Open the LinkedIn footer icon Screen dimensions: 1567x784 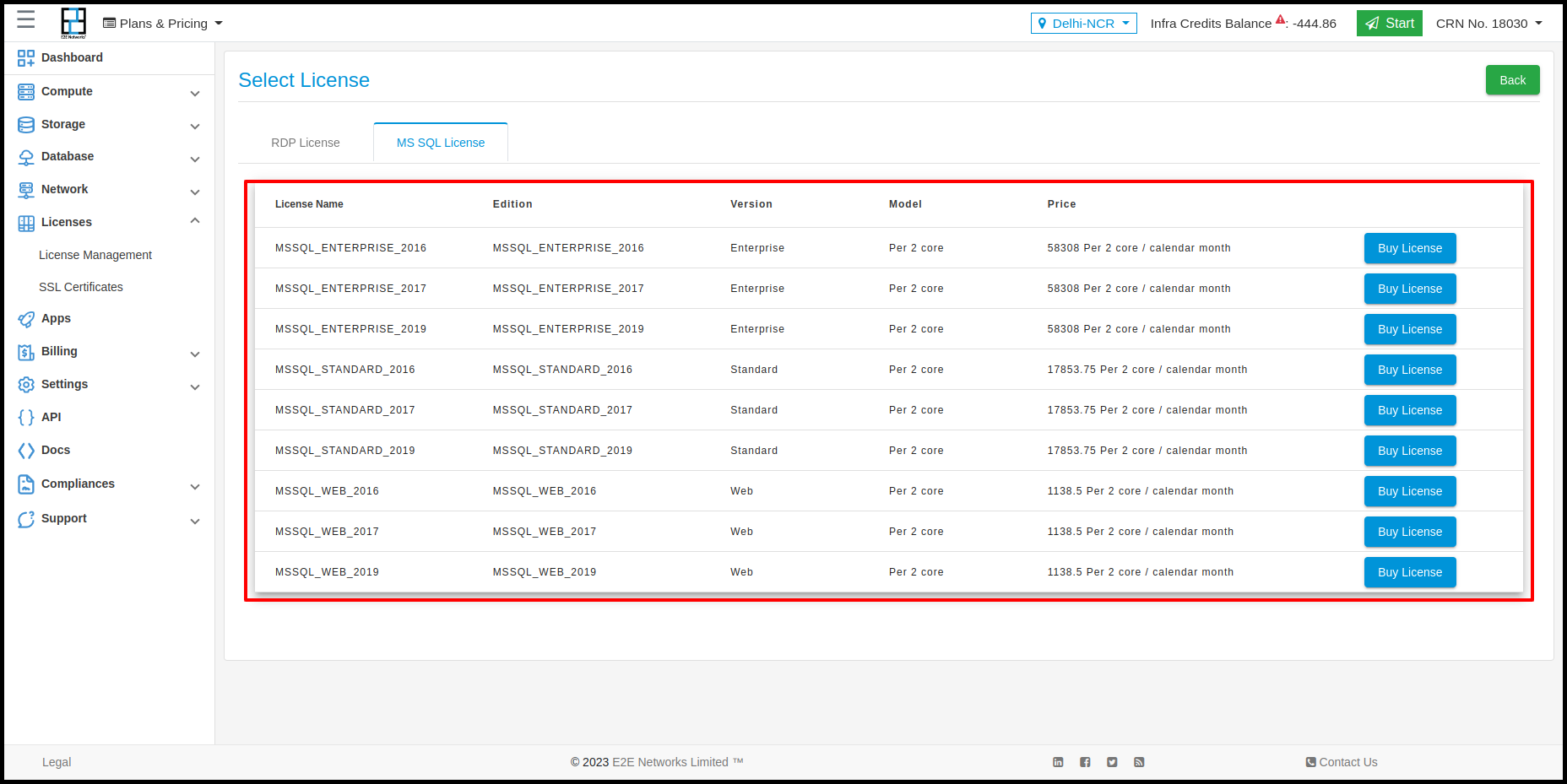tap(1058, 762)
